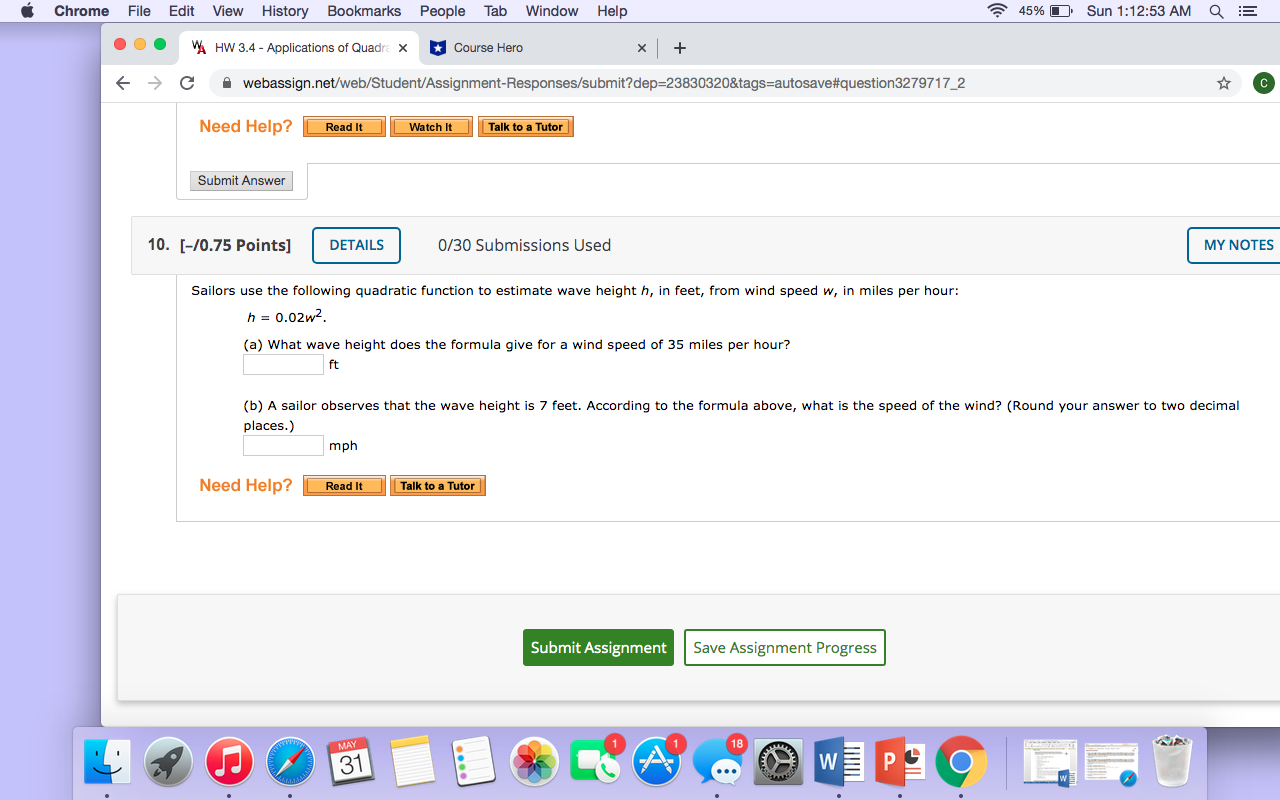The height and width of the screenshot is (800, 1280).
Task: Click the wave height answer field (ft)
Action: coord(283,365)
